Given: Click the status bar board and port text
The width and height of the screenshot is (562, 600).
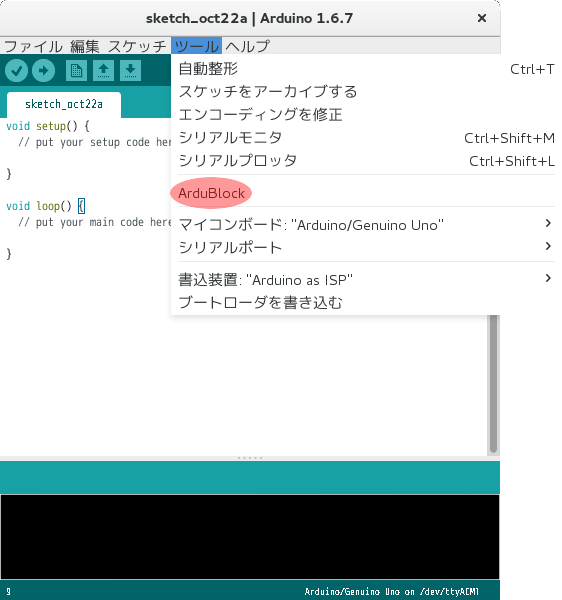Looking at the screenshot, I should pos(391,592).
